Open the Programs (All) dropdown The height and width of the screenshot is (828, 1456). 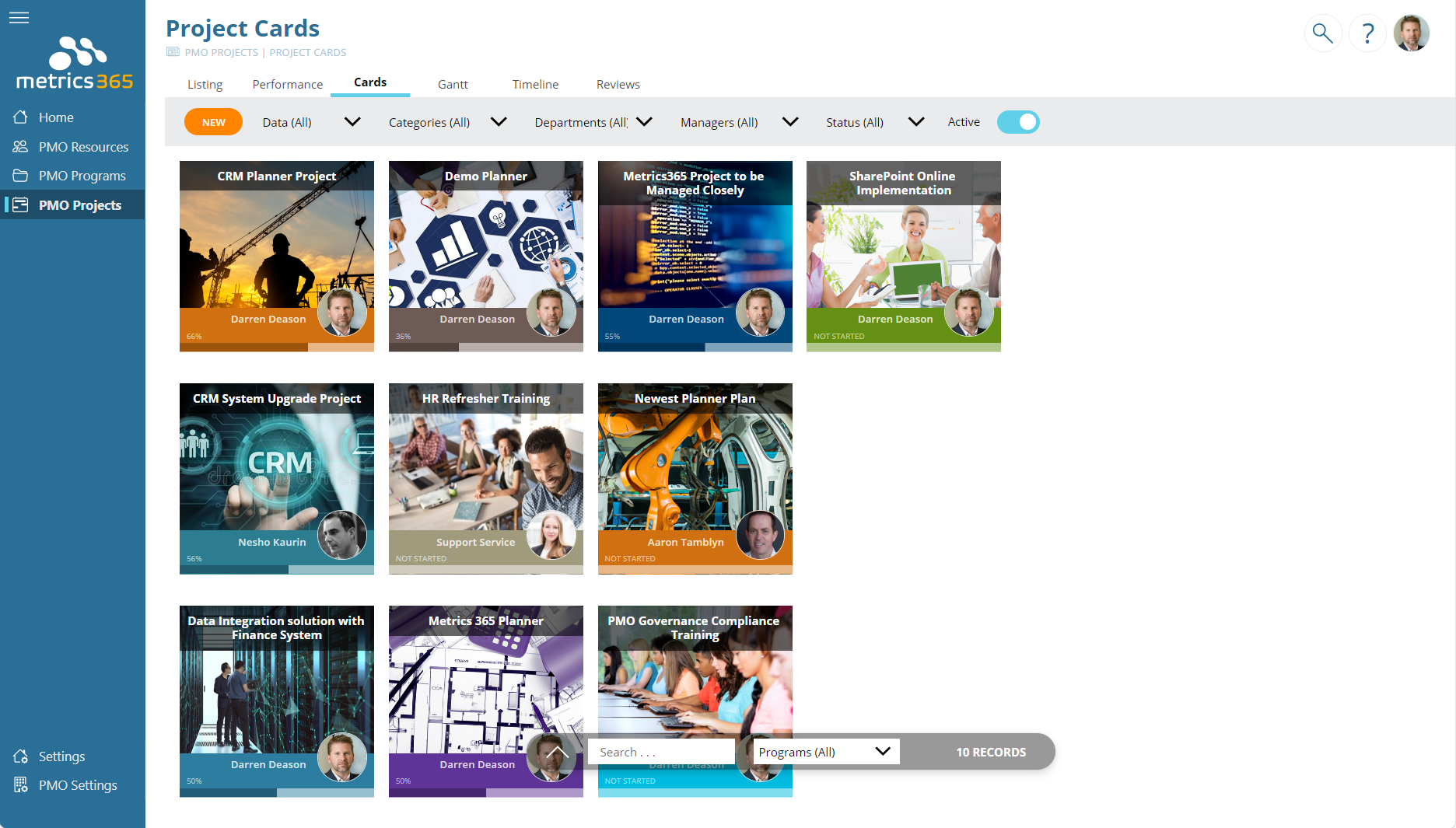[826, 752]
